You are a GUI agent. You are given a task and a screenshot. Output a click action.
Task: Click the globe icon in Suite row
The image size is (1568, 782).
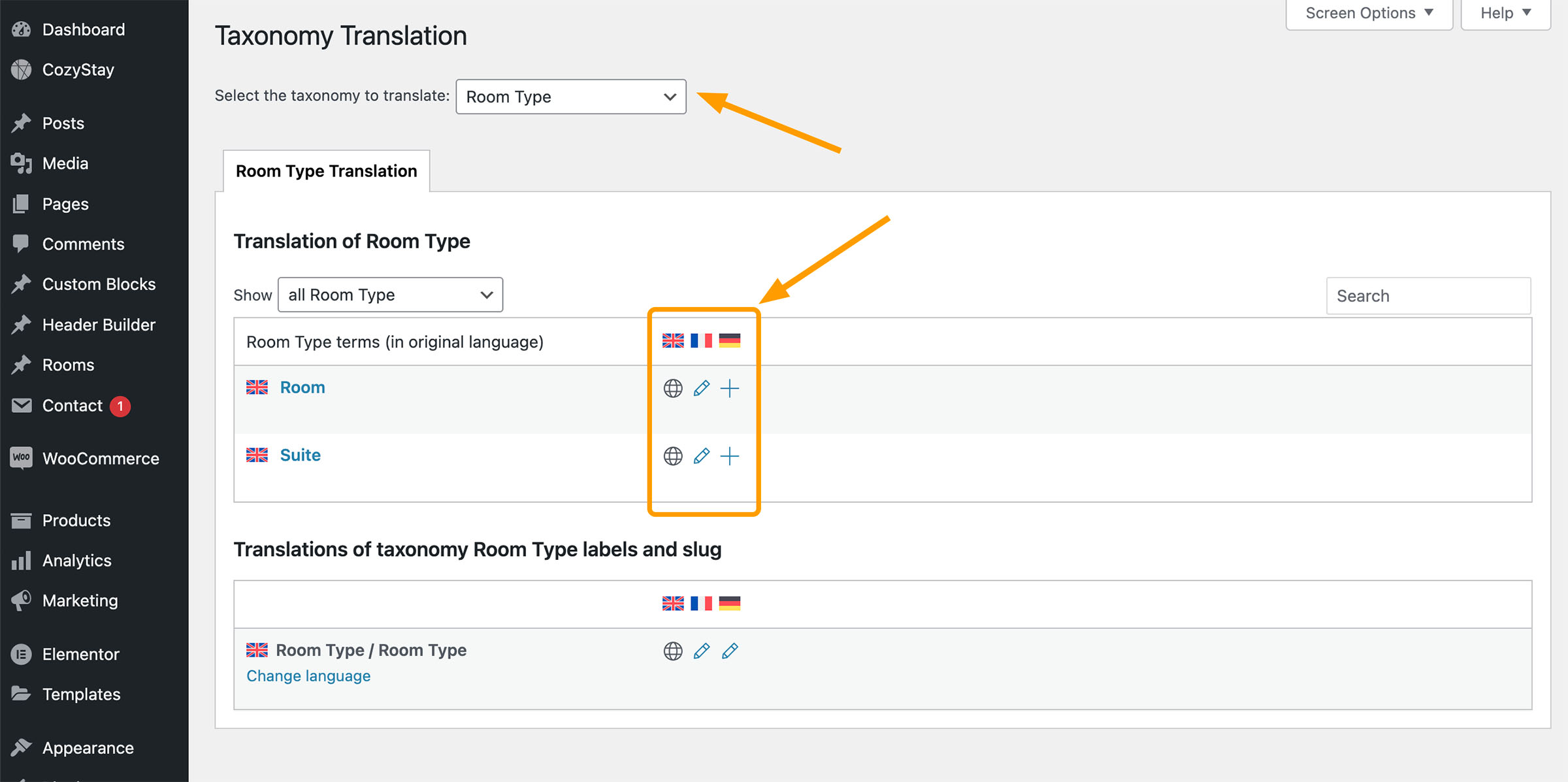click(673, 456)
